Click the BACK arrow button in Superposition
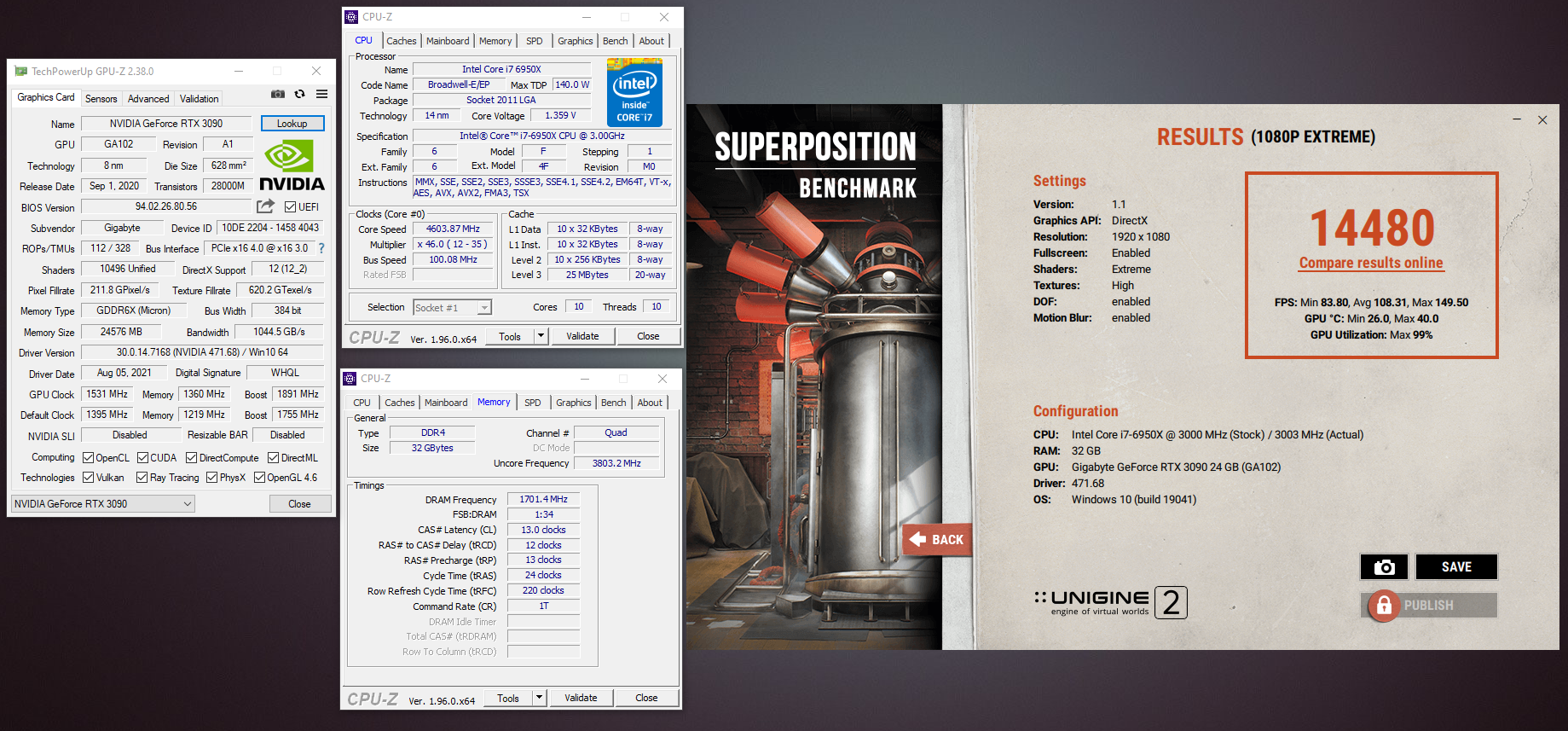Viewport: 1568px width, 731px height. pyautogui.click(x=937, y=539)
